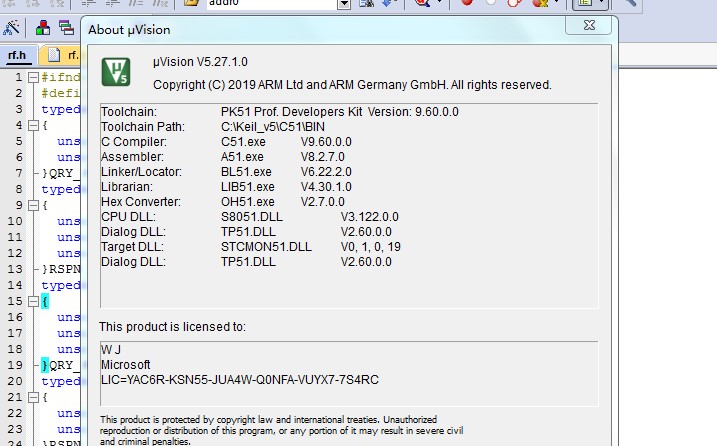
Task: Click the µVision V5.27.1.0 version text
Action: (x=200, y=62)
